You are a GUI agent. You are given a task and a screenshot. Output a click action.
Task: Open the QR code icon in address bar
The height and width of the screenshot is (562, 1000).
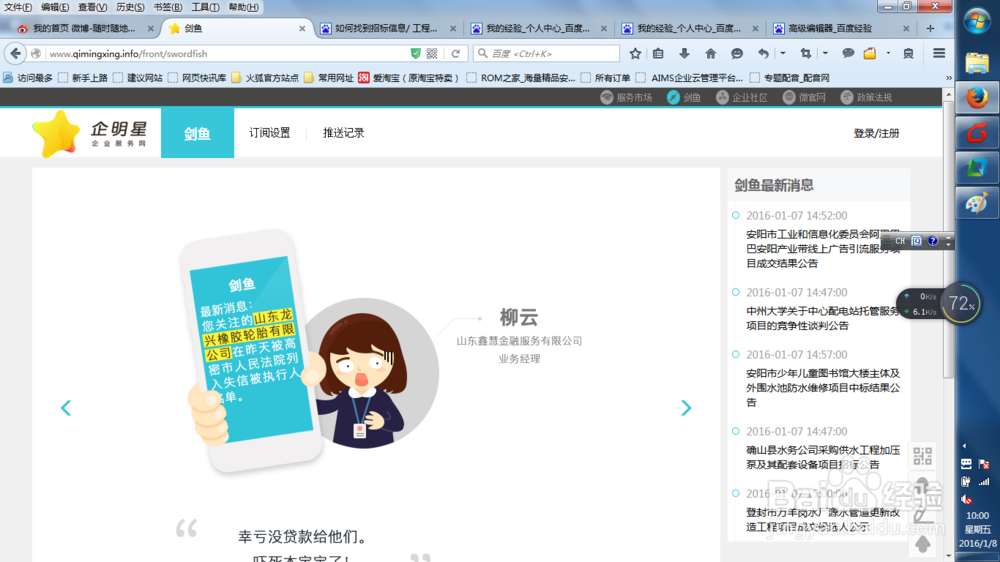pos(432,54)
